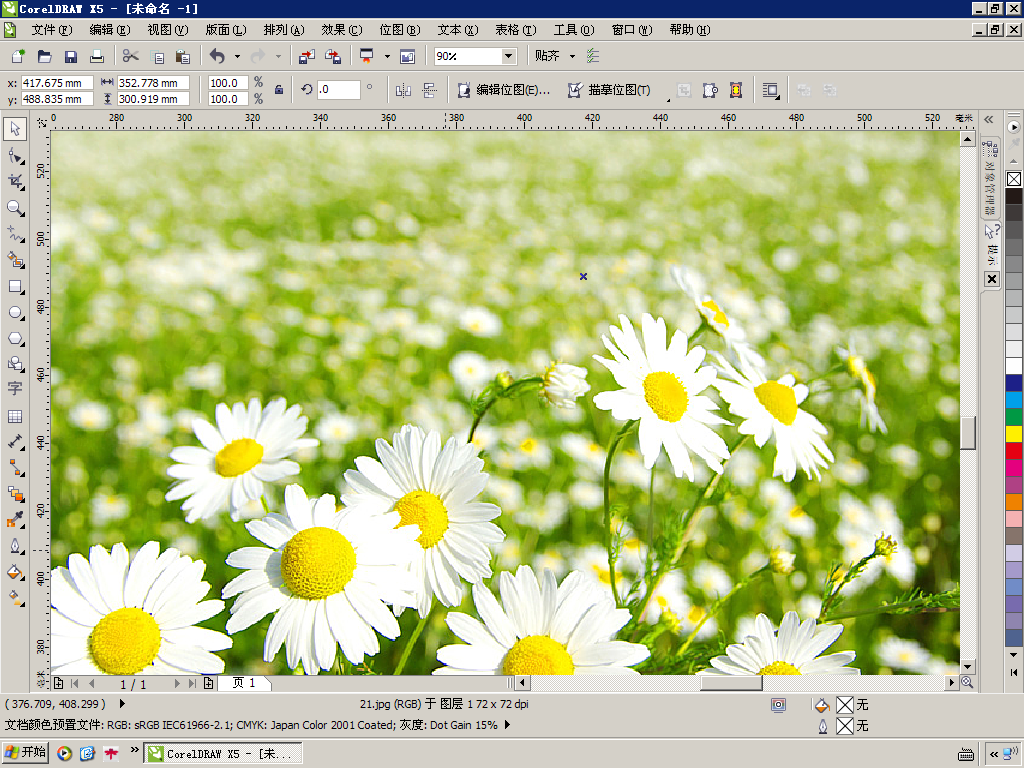Toggle the lock ratio padlock

pos(278,90)
